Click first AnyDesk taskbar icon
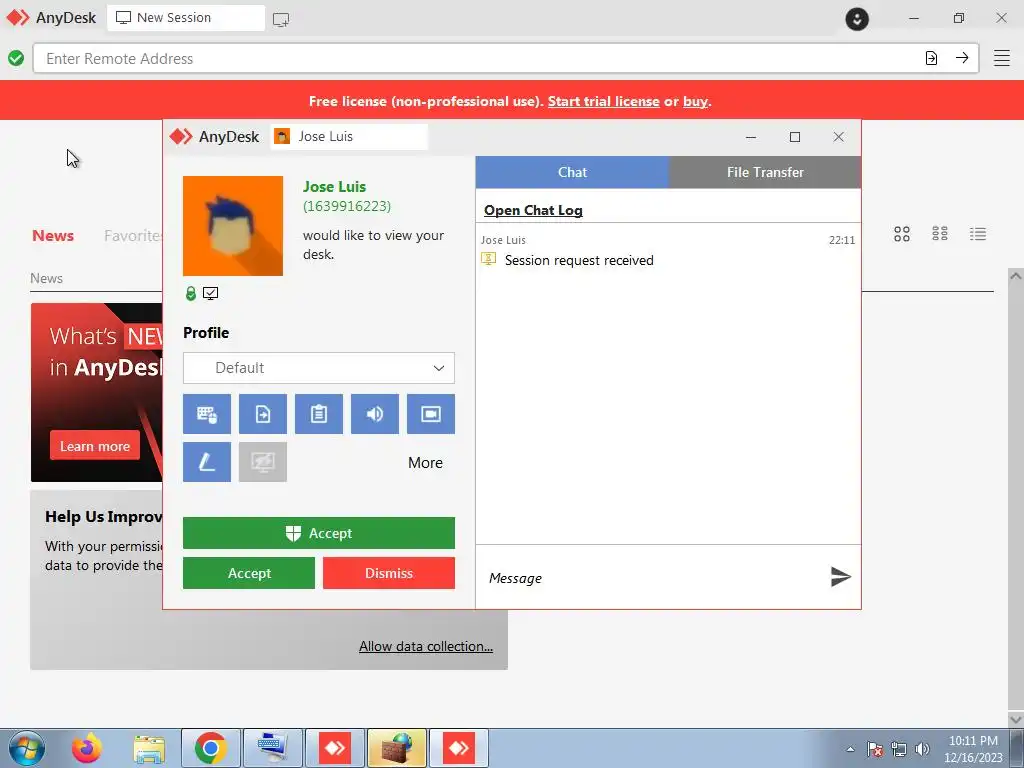Viewport: 1024px width, 768px height. tap(334, 748)
